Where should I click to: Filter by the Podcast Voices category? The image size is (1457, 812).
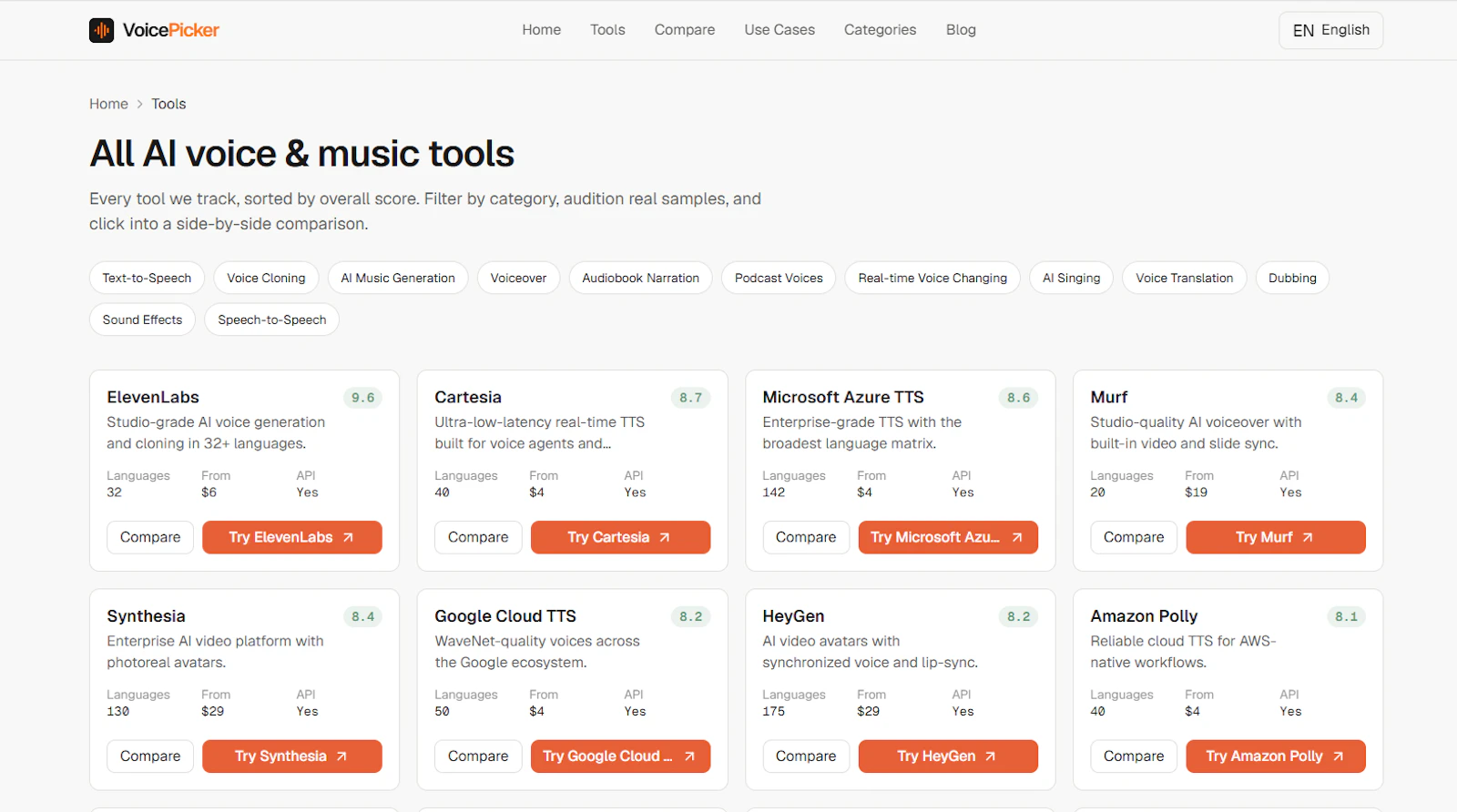[x=779, y=278]
